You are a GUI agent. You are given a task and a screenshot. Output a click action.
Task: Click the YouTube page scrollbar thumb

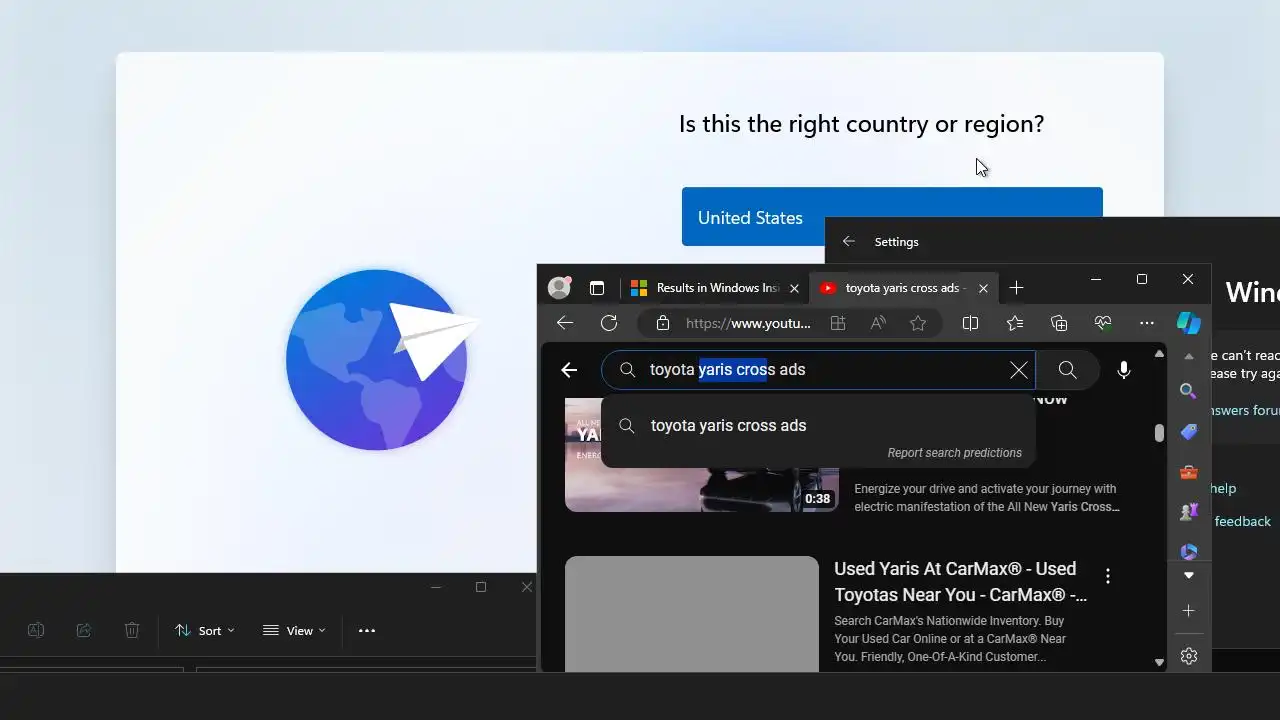(1159, 433)
